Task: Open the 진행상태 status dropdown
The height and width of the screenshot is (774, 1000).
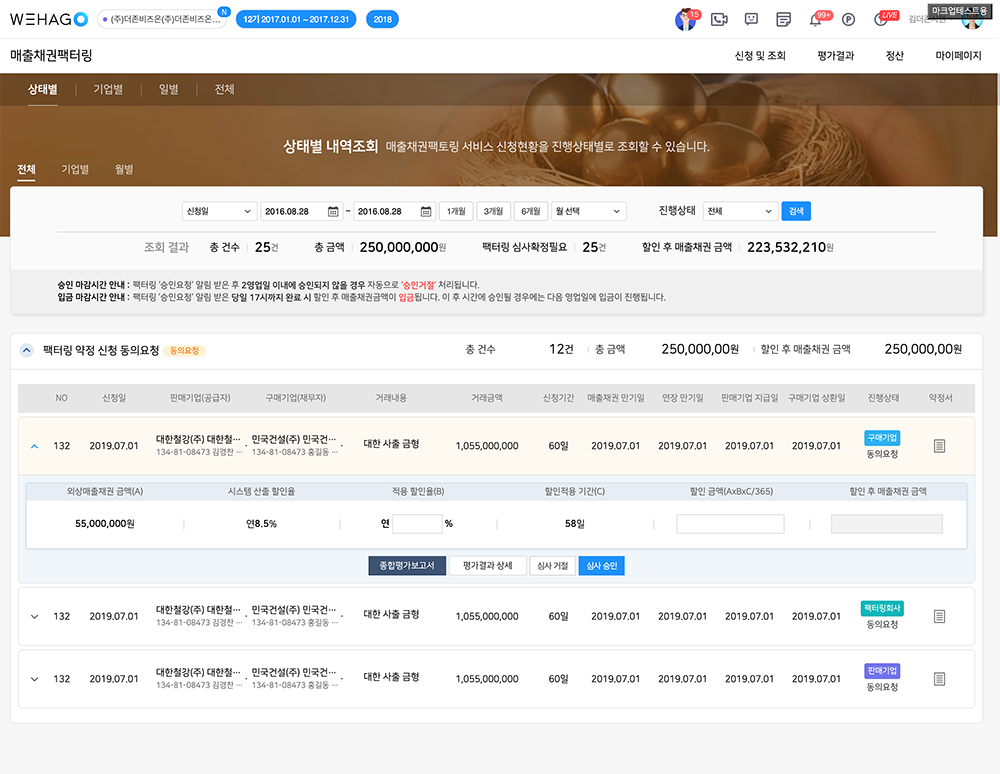Action: pyautogui.click(x=739, y=211)
